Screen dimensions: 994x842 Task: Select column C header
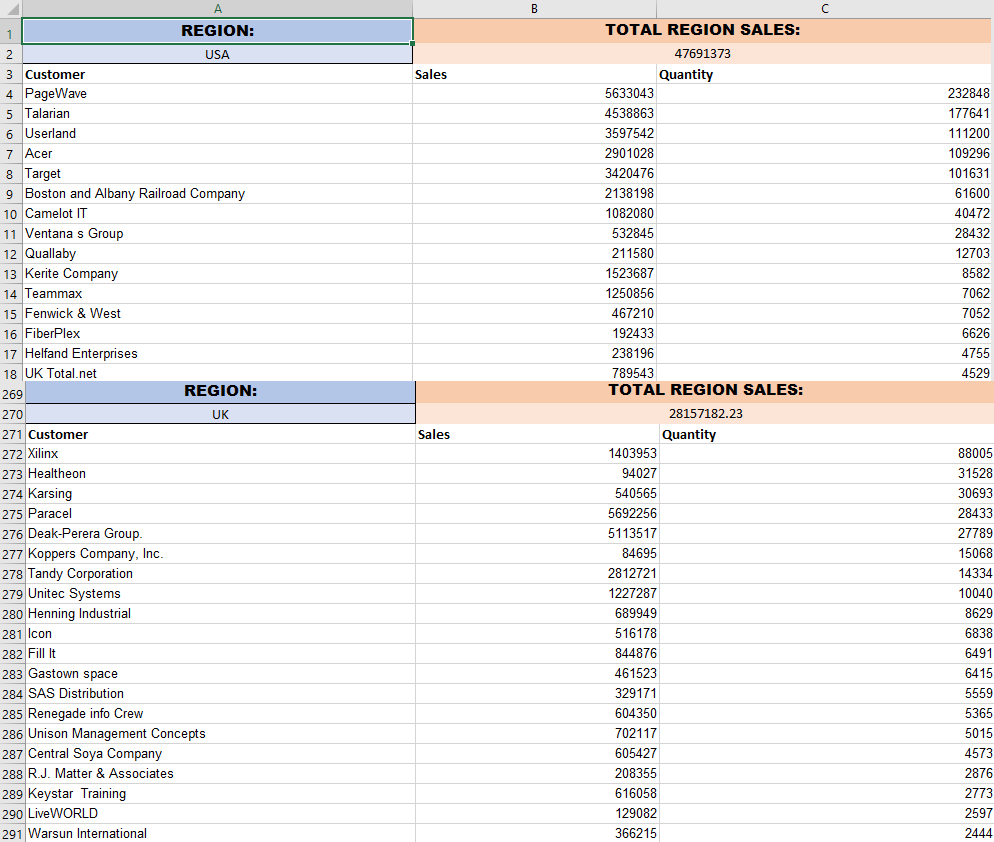pos(825,8)
